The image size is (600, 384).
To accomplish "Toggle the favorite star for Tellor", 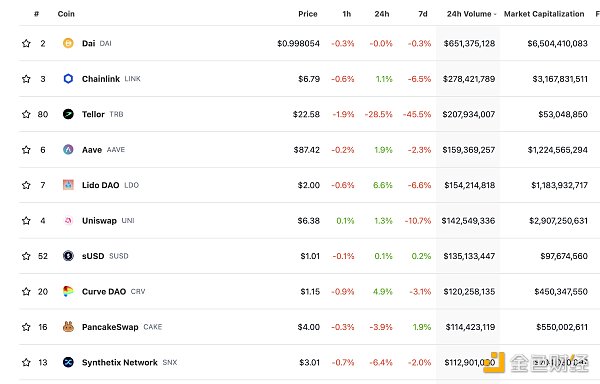I will [x=26, y=114].
